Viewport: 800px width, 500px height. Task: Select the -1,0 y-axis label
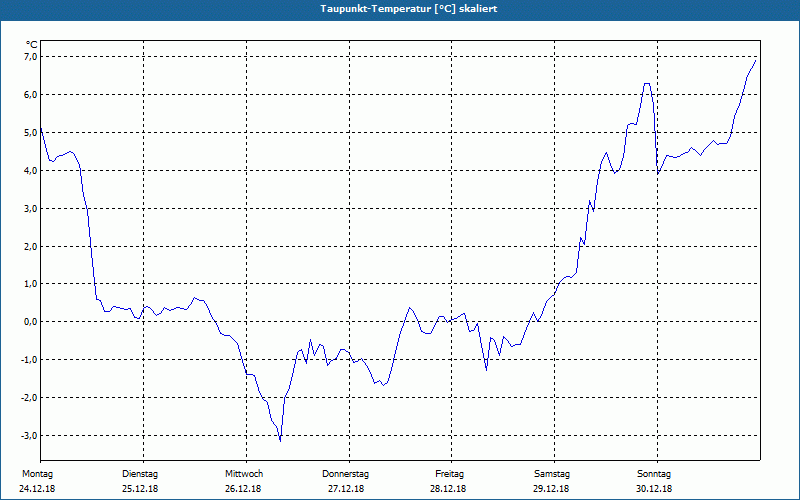(30, 360)
